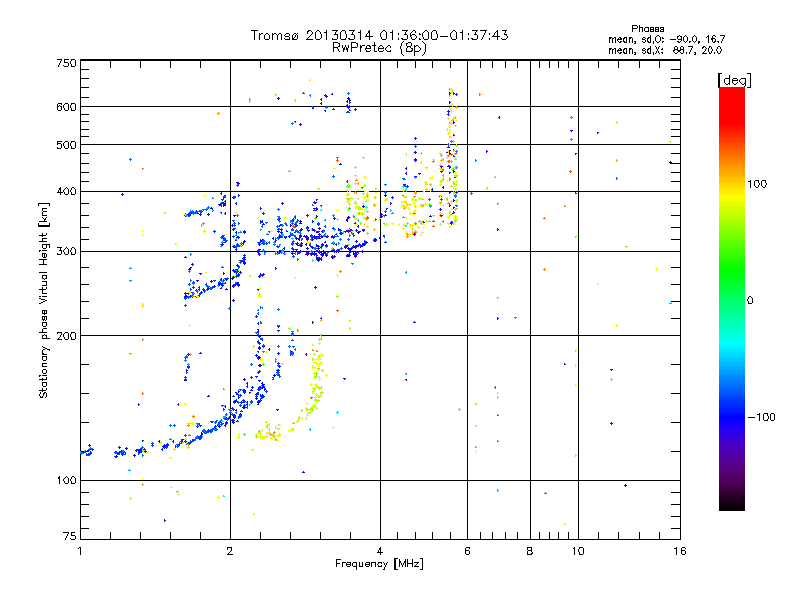The width and height of the screenshot is (800, 600).
Task: Select the 'RwPretec (8p)' subtitle text
Action: coord(379,48)
